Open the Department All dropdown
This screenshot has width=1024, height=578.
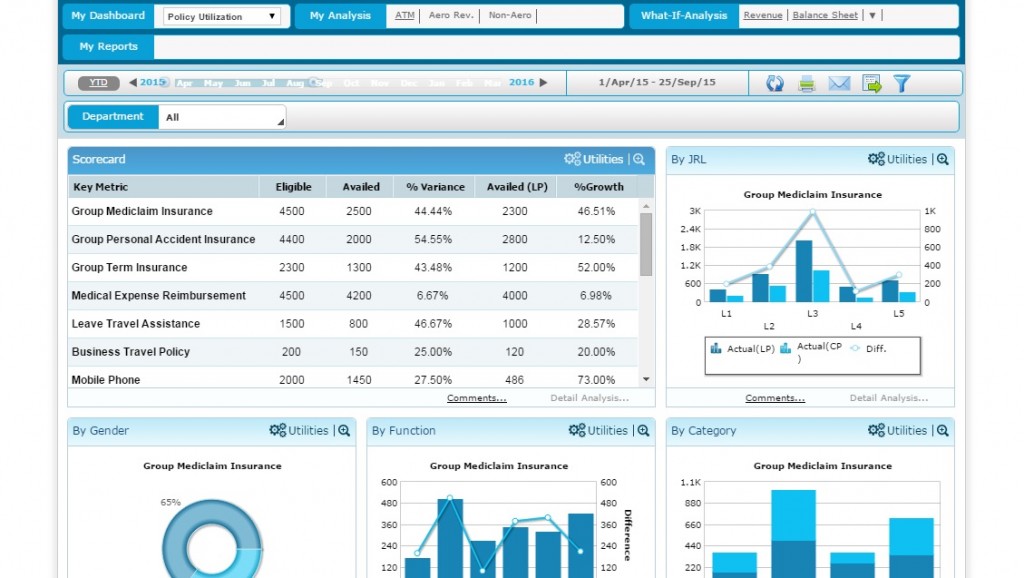pyautogui.click(x=222, y=118)
